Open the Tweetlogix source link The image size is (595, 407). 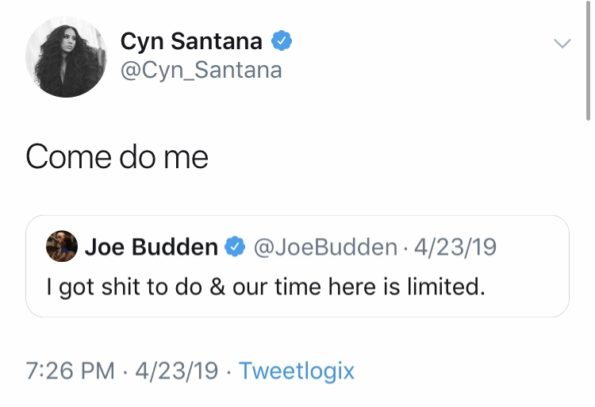296,371
